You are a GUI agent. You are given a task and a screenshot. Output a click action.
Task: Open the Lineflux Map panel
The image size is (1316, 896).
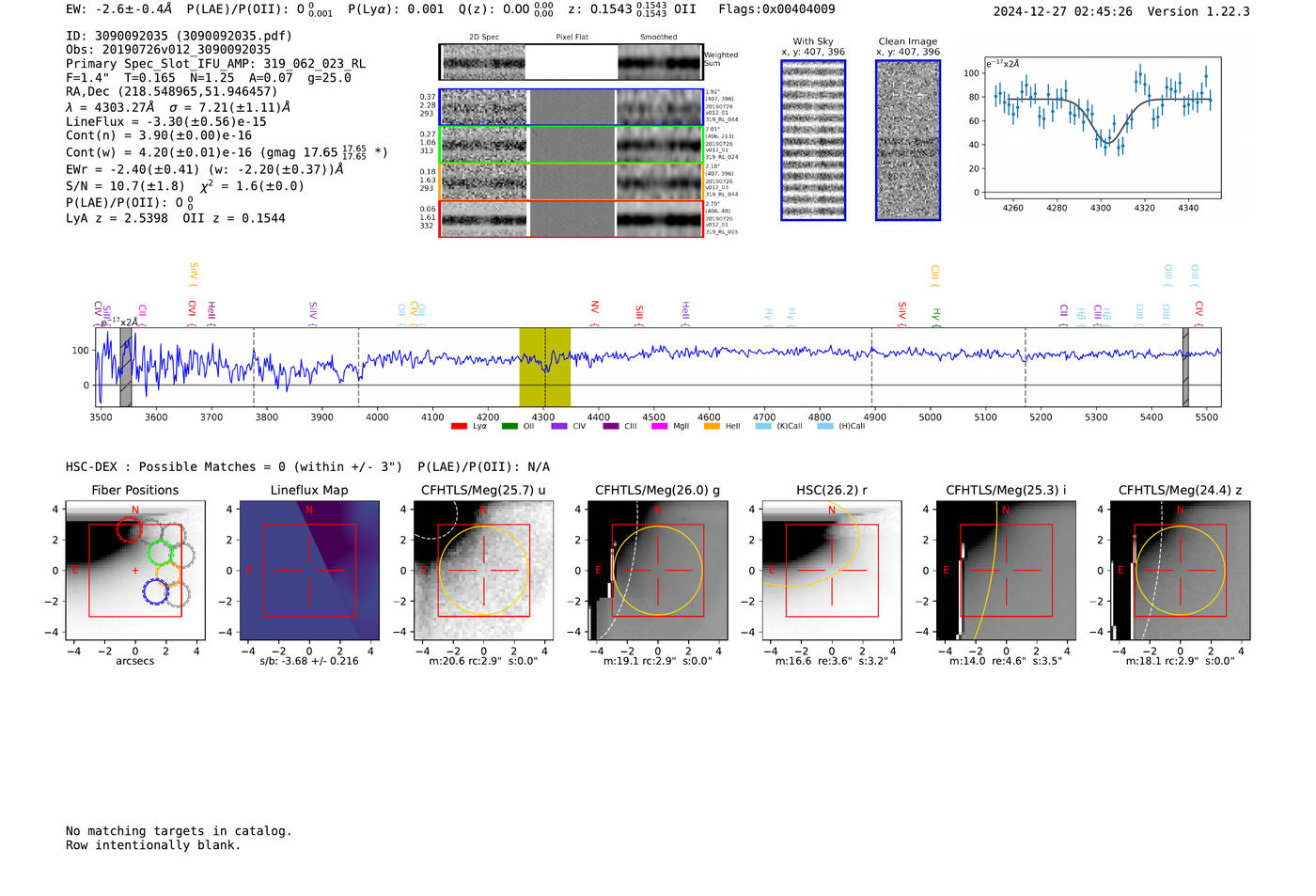point(309,571)
